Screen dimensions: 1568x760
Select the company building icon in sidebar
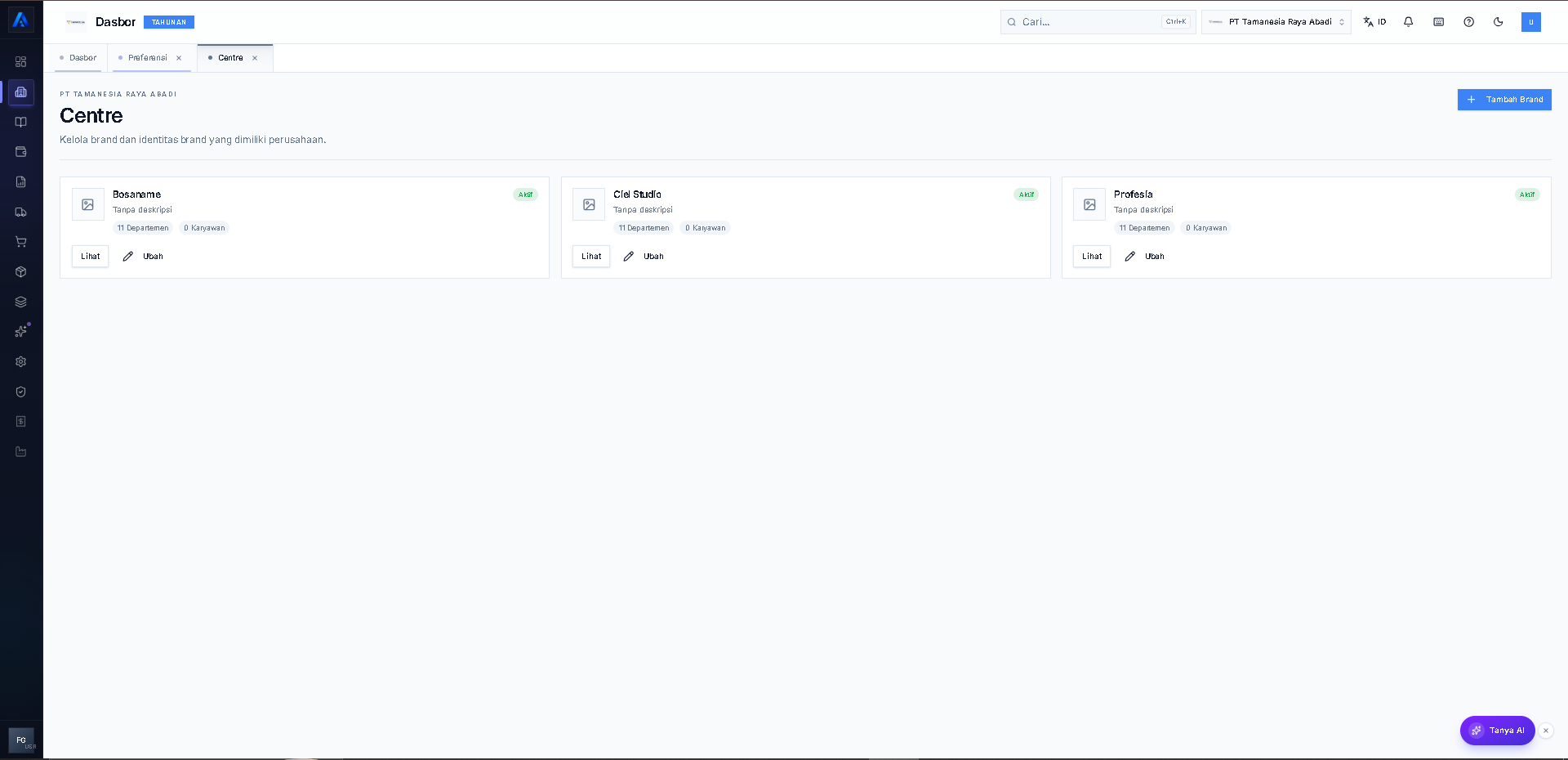21,92
